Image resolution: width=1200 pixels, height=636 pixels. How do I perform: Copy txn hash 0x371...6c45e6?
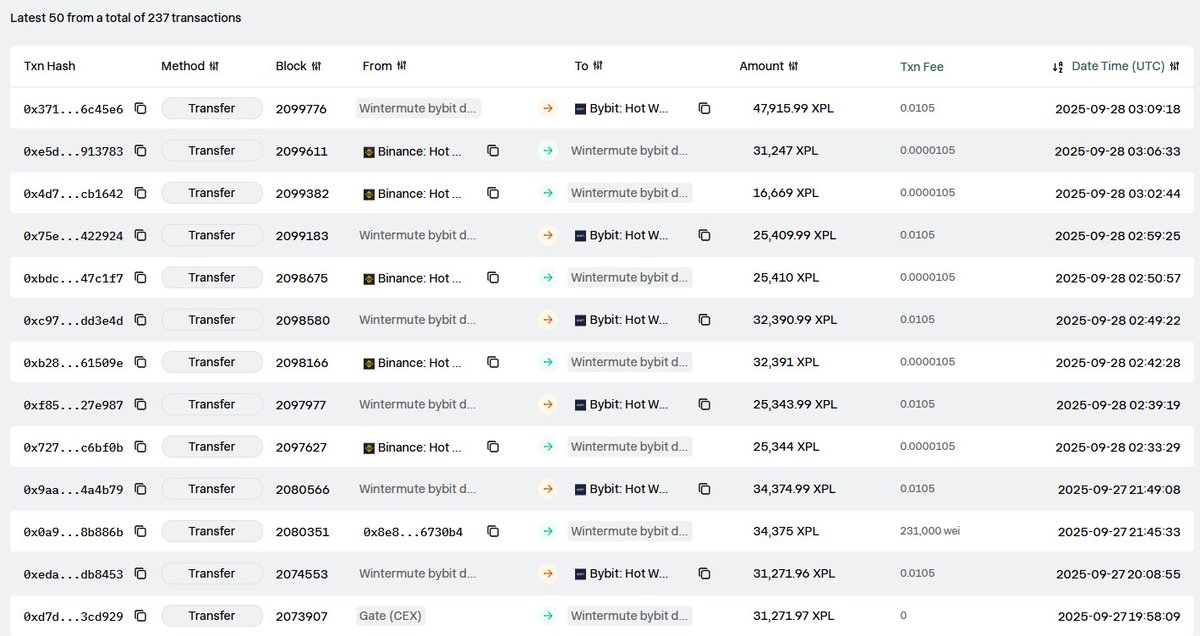click(140, 108)
